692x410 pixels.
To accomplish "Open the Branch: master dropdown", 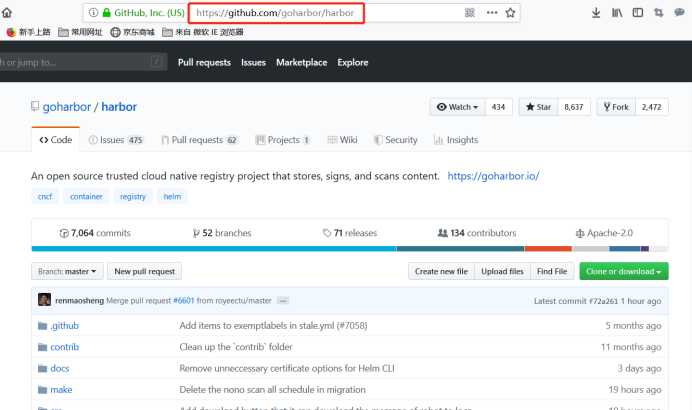I will (x=67, y=271).
